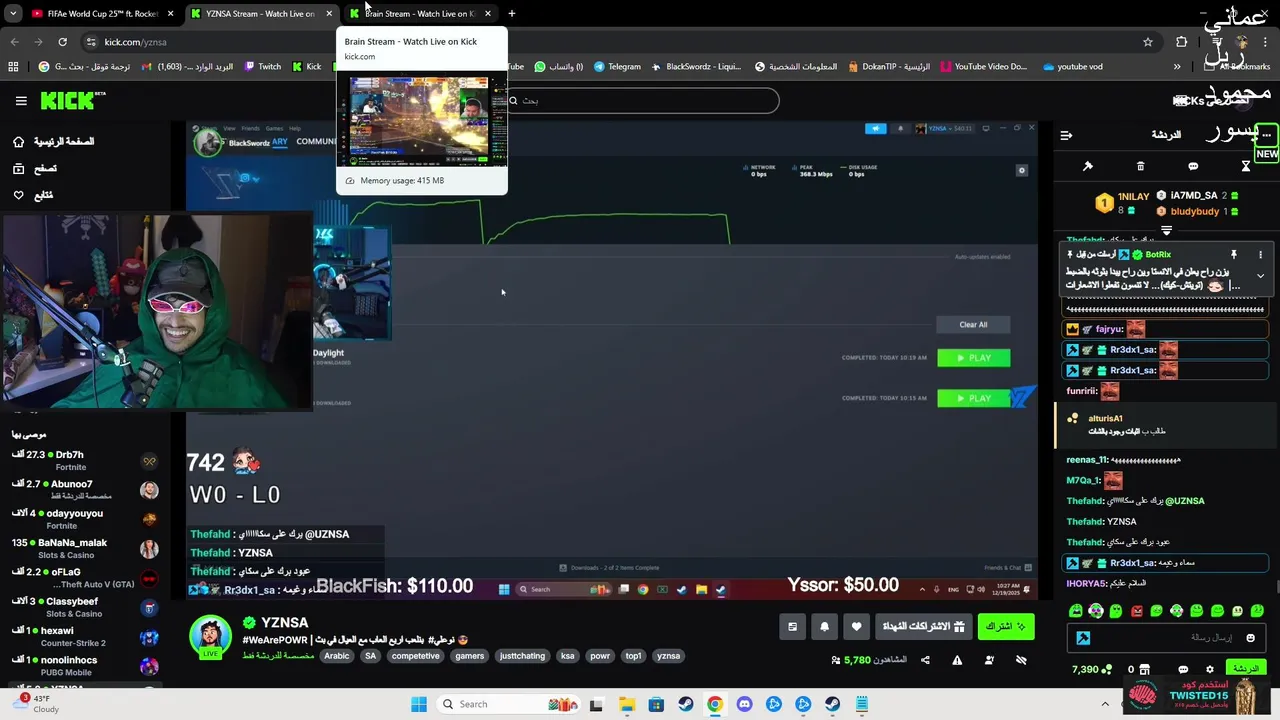Bookmark this page with the star icon
Image resolution: width=1280 pixels, height=720 pixels.
pos(1148,42)
